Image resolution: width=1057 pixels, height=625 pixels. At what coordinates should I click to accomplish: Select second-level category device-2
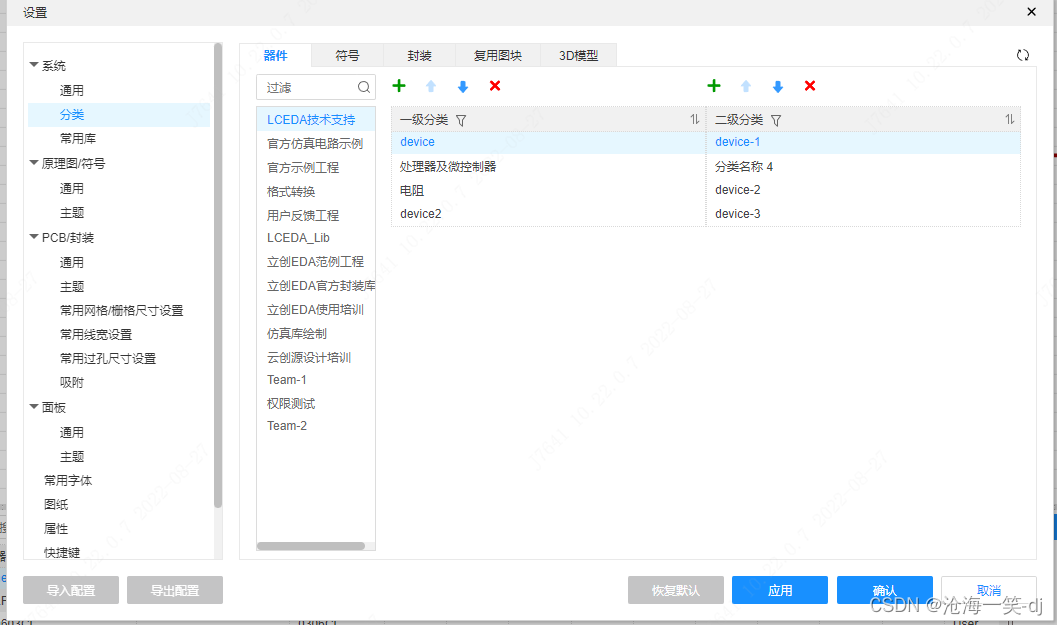point(863,190)
